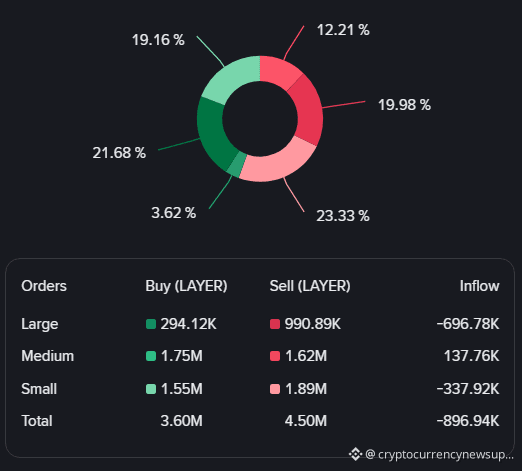This screenshot has width=522, height=471.
Task: Click the Inflow column header
Action: point(479,286)
